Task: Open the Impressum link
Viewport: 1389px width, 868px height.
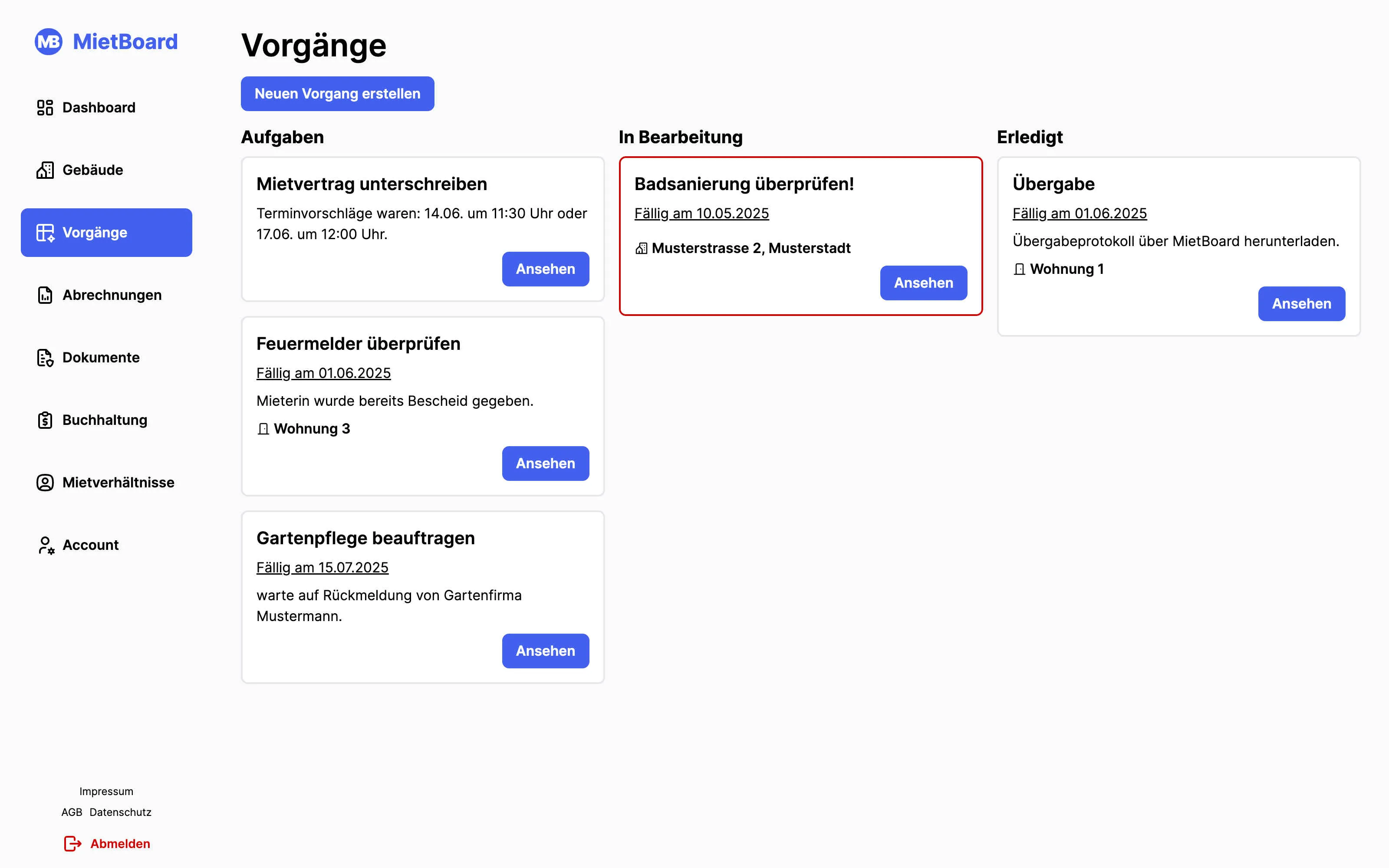Action: point(106,791)
